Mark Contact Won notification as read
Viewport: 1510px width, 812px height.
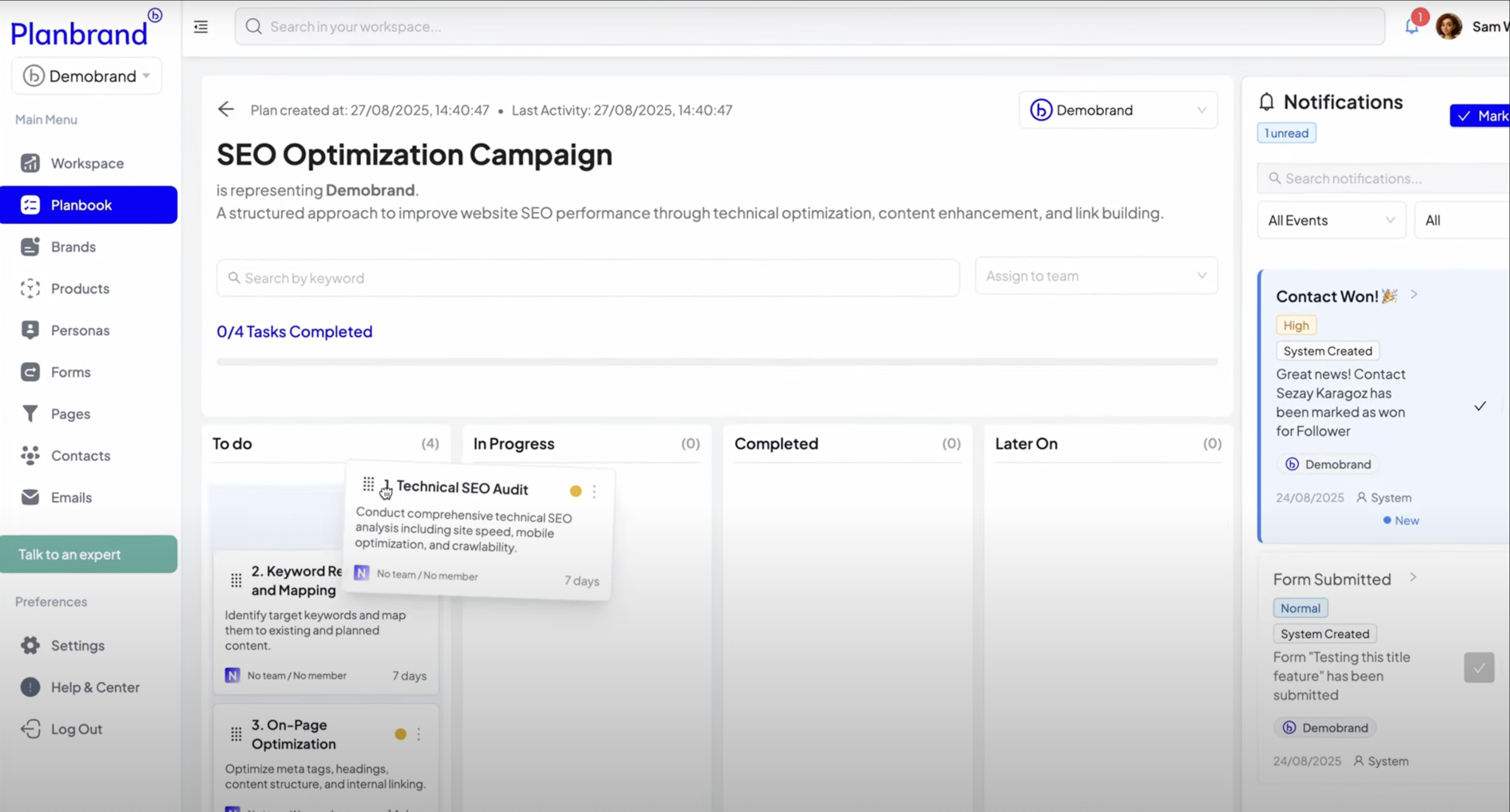tap(1479, 406)
